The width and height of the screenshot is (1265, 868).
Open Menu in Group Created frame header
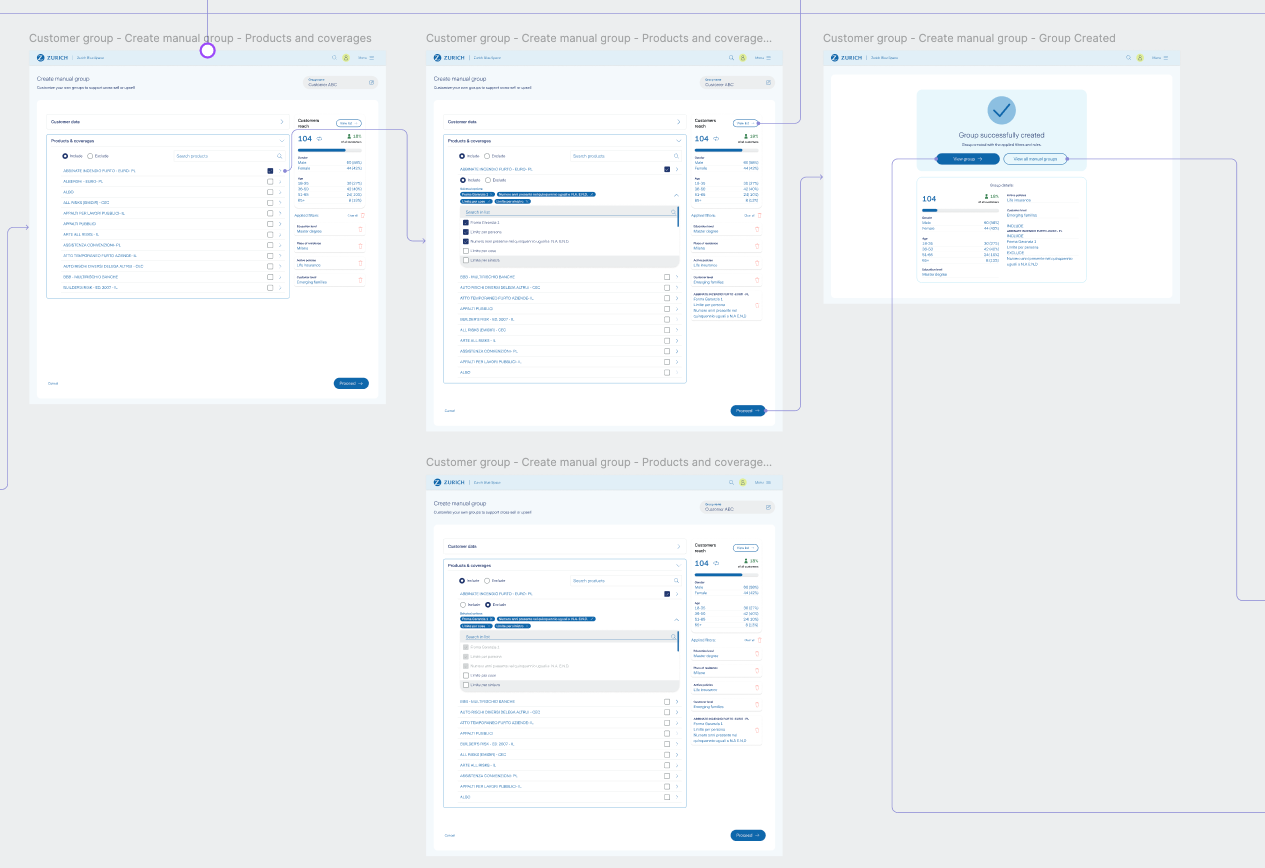coord(1159,58)
